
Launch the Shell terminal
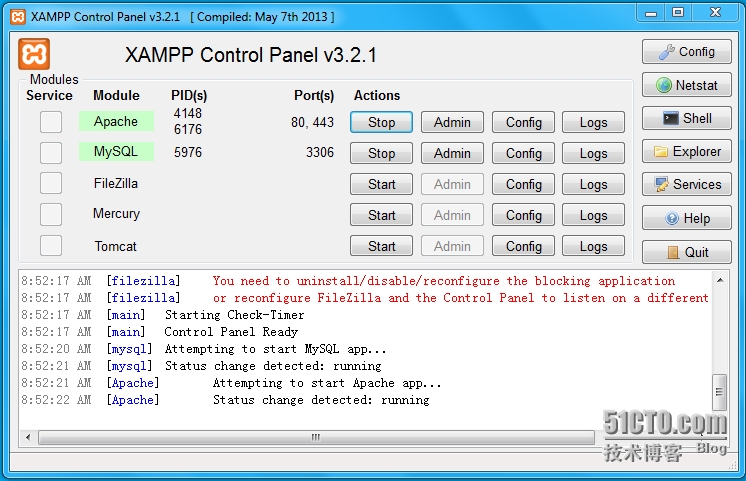[687, 118]
